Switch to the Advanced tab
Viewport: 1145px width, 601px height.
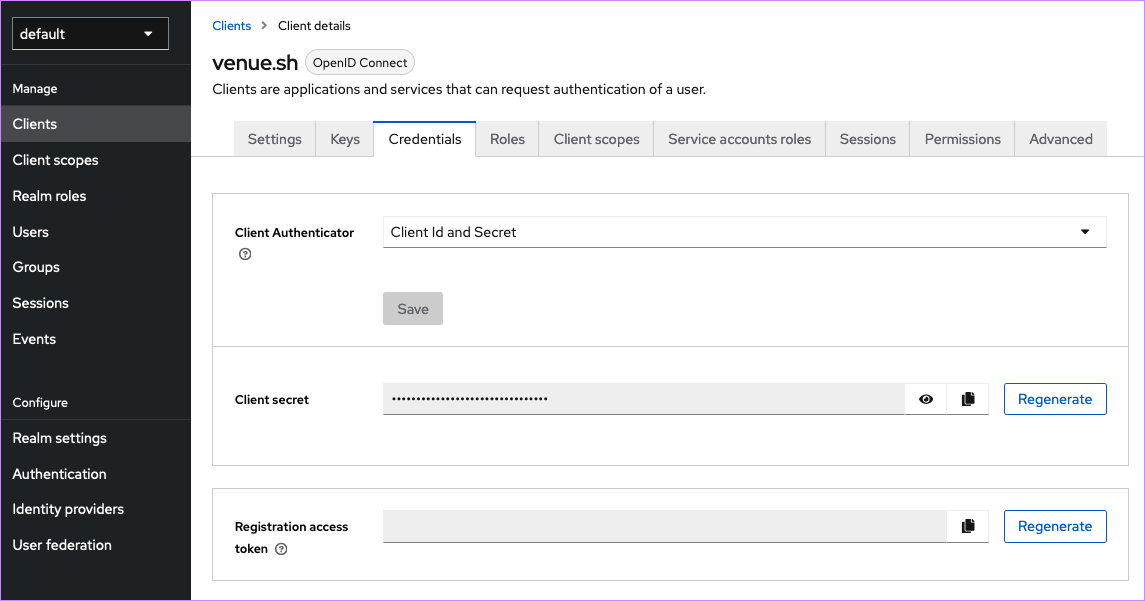pyautogui.click(x=1061, y=139)
